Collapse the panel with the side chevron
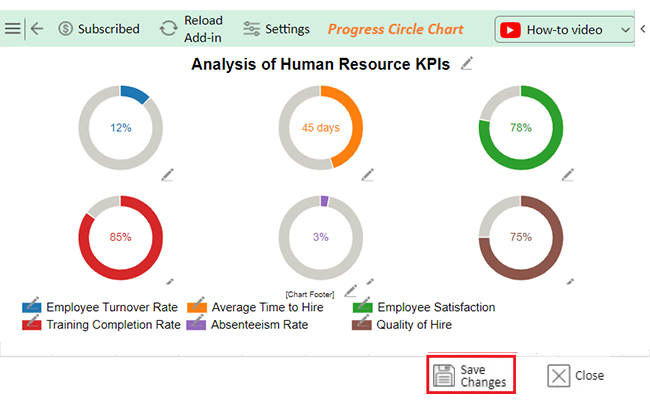This screenshot has width=650, height=404. click(x=643, y=29)
